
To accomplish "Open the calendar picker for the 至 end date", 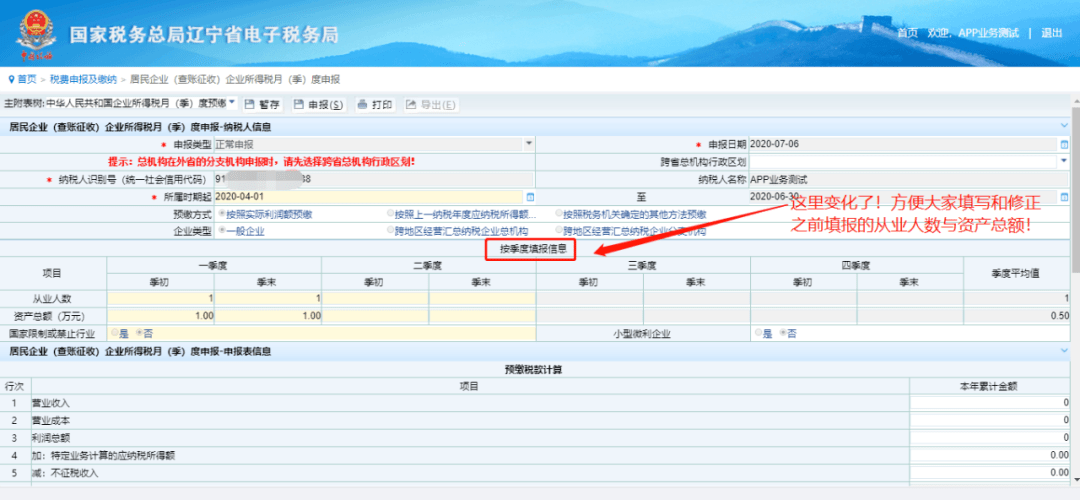I will point(1064,197).
